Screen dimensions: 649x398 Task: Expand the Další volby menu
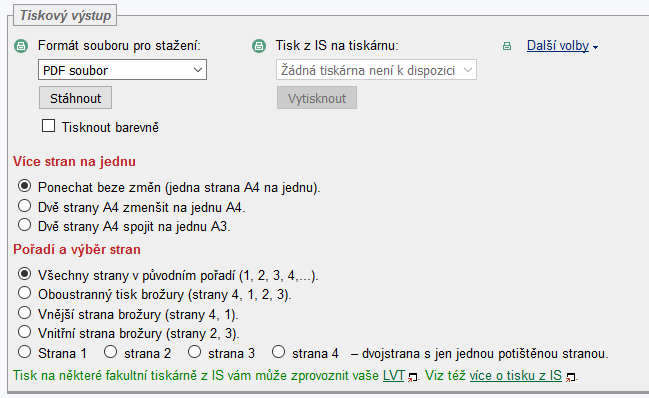pyautogui.click(x=562, y=46)
